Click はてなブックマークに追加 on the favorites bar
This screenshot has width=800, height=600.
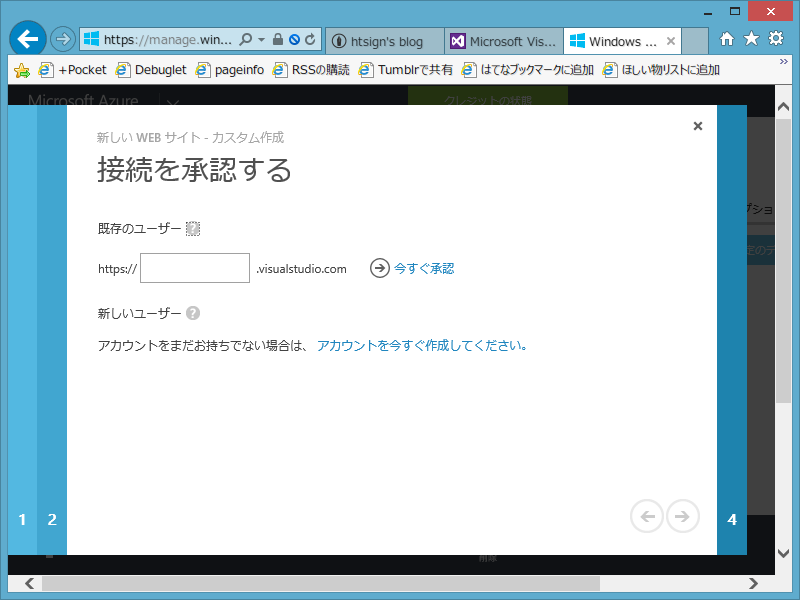(x=536, y=70)
